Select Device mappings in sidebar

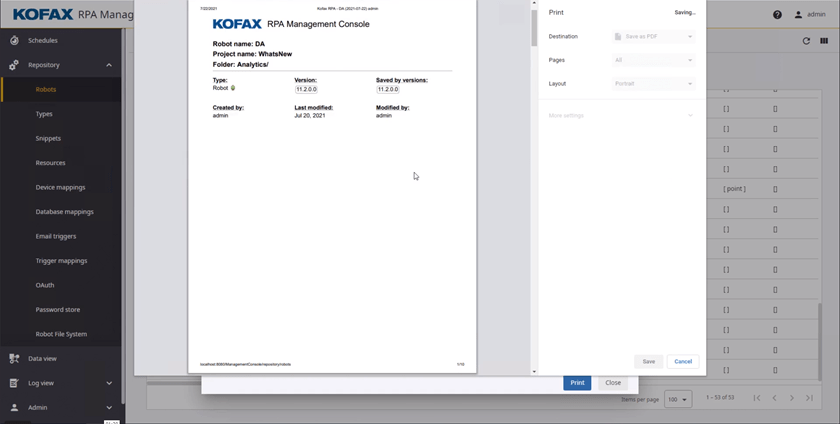pos(60,187)
